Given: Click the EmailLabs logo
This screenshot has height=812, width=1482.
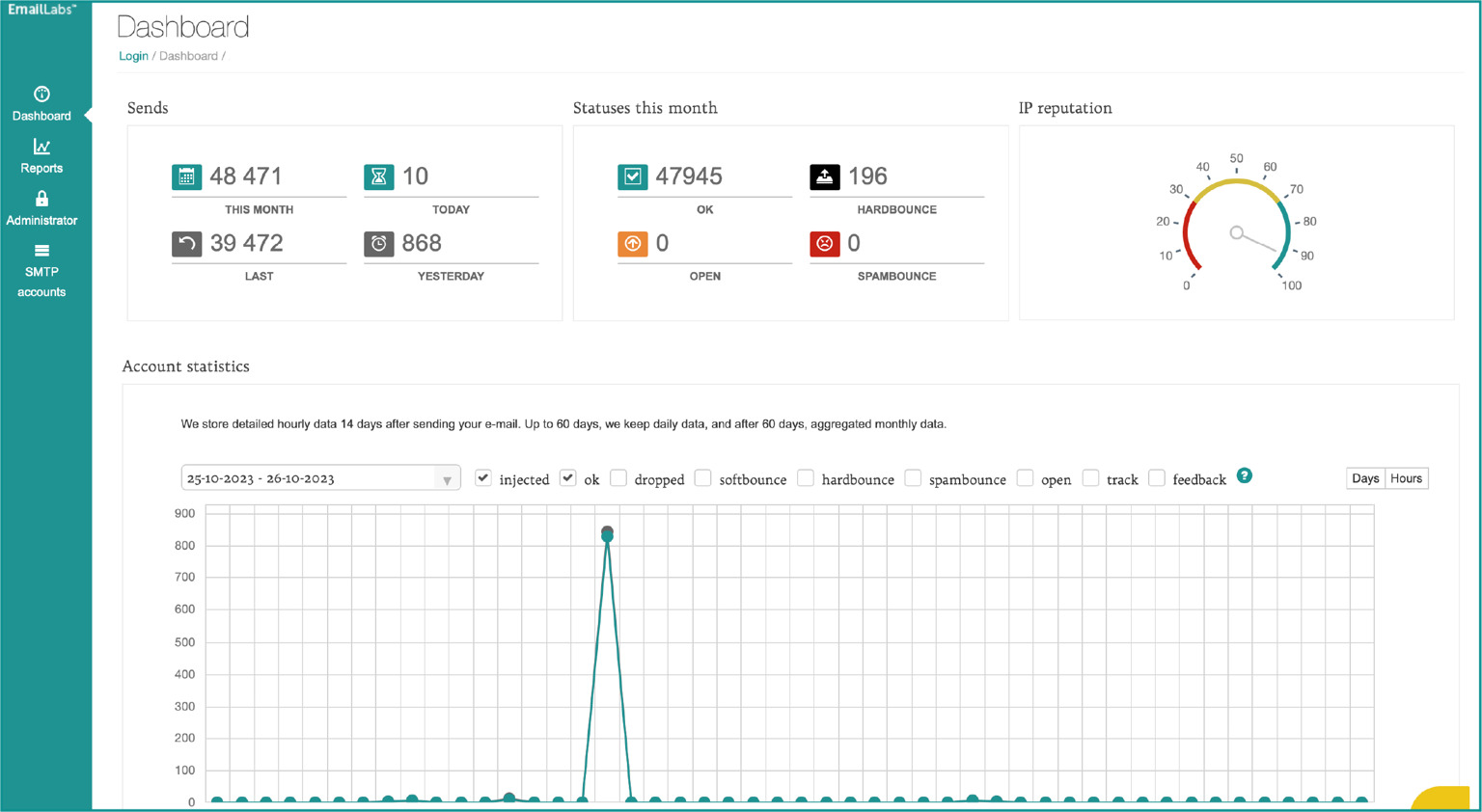Looking at the screenshot, I should [x=41, y=10].
